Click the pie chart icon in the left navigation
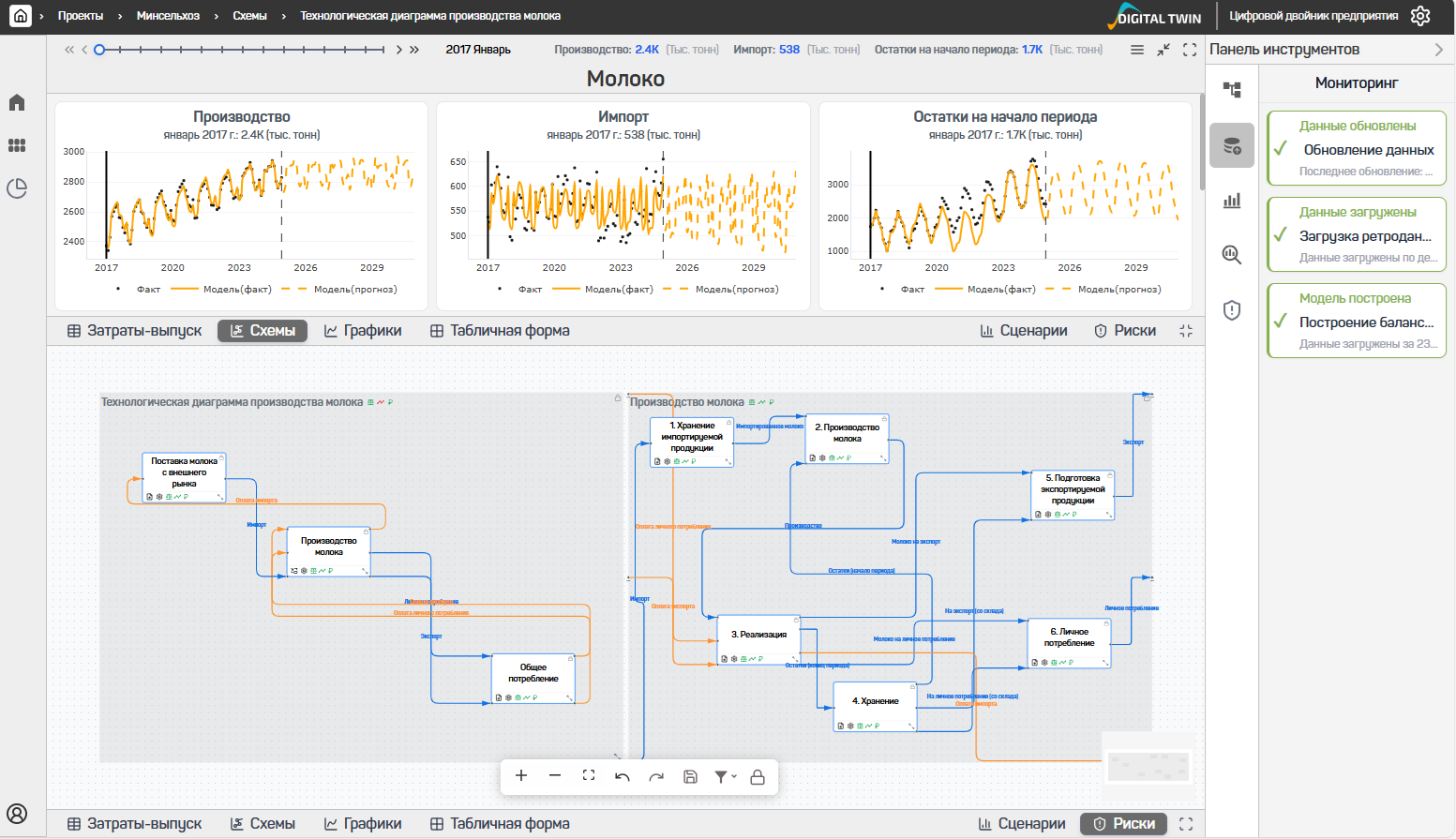Image resolution: width=1456 pixels, height=839 pixels. coord(17,188)
